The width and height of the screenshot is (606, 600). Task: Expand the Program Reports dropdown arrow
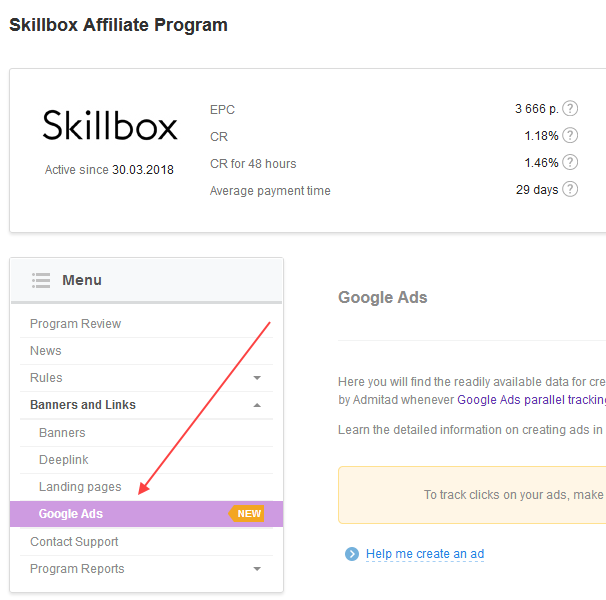(257, 569)
